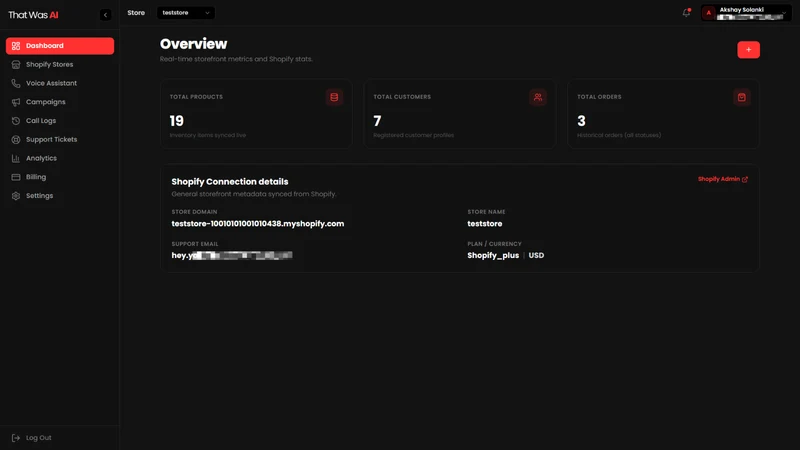Click the TOTAL ORDERS label
Image resolution: width=800 pixels, height=450 pixels.
[599, 97]
